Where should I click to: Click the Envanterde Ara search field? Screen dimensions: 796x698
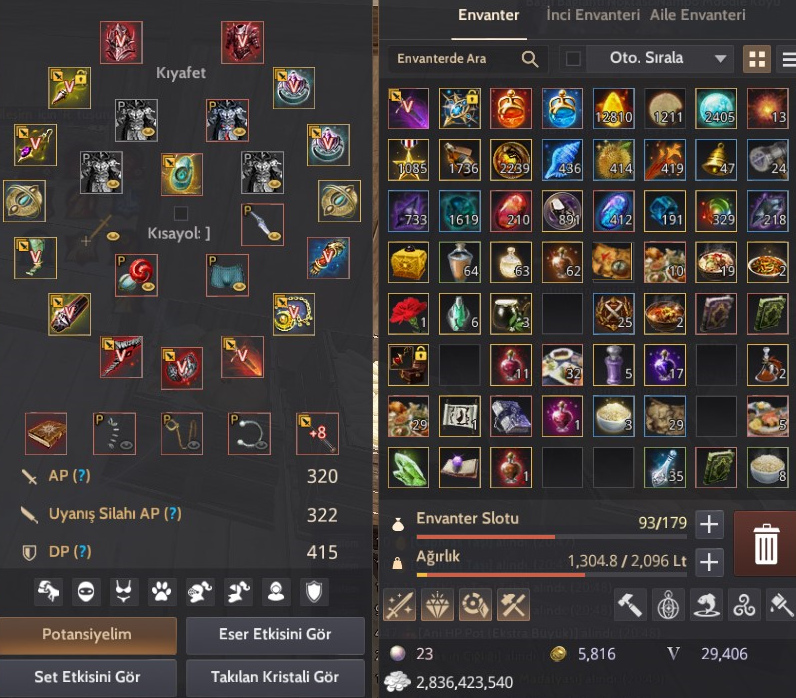pyautogui.click(x=468, y=59)
